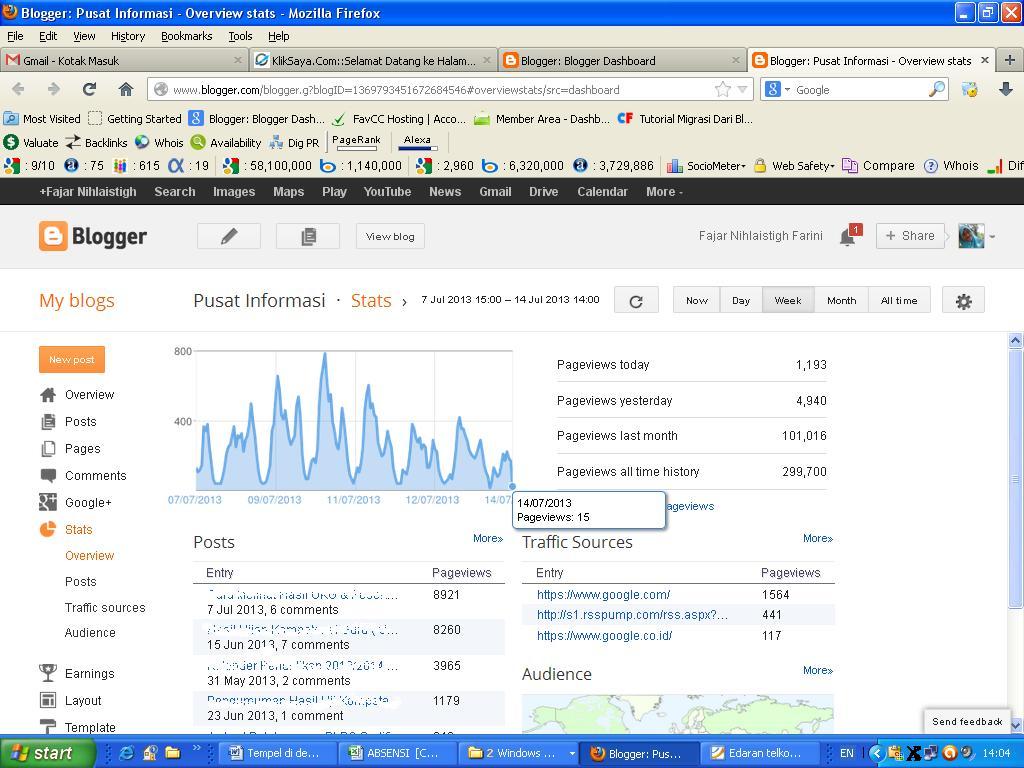Click Firefox home icon
This screenshot has height=768, width=1024.
point(126,89)
